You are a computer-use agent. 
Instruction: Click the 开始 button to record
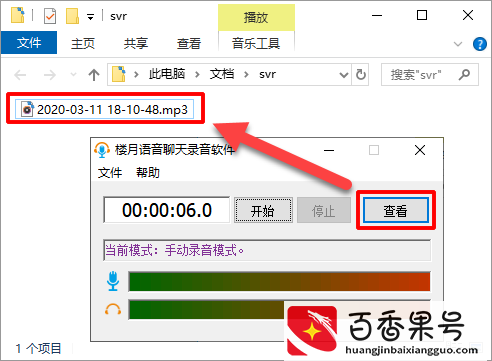coord(263,210)
